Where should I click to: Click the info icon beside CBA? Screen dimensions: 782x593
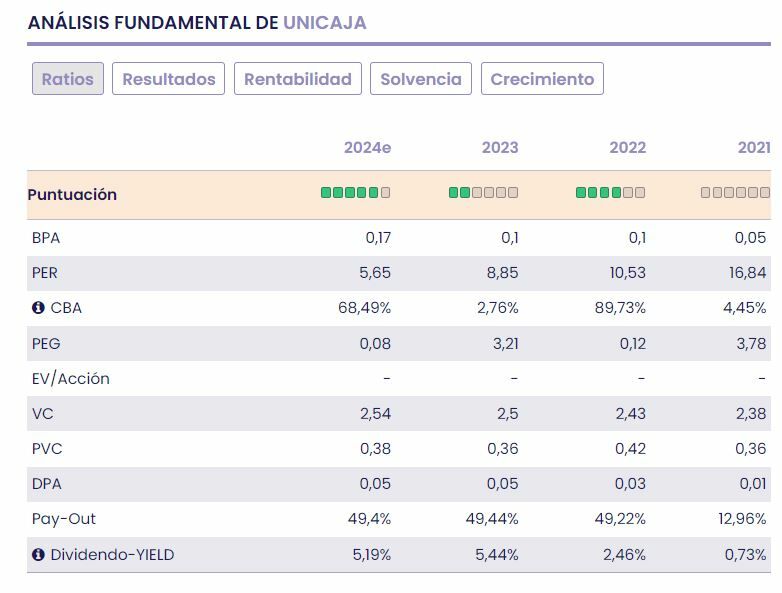click(x=38, y=308)
